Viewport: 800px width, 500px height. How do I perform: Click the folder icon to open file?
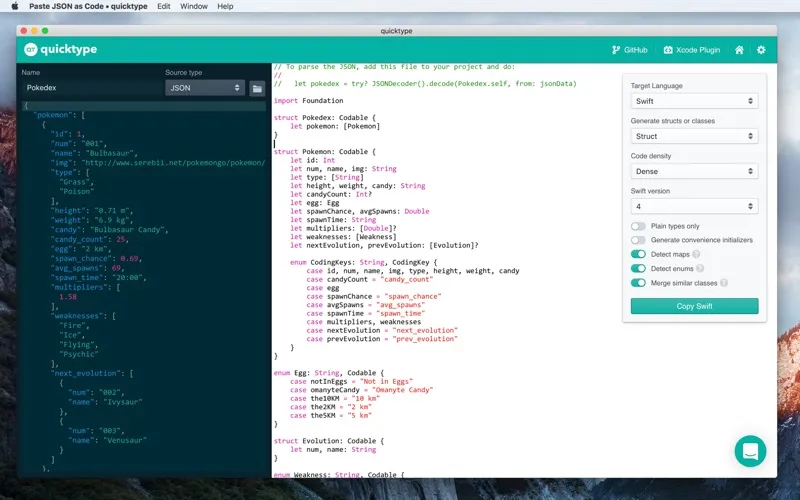tap(257, 88)
